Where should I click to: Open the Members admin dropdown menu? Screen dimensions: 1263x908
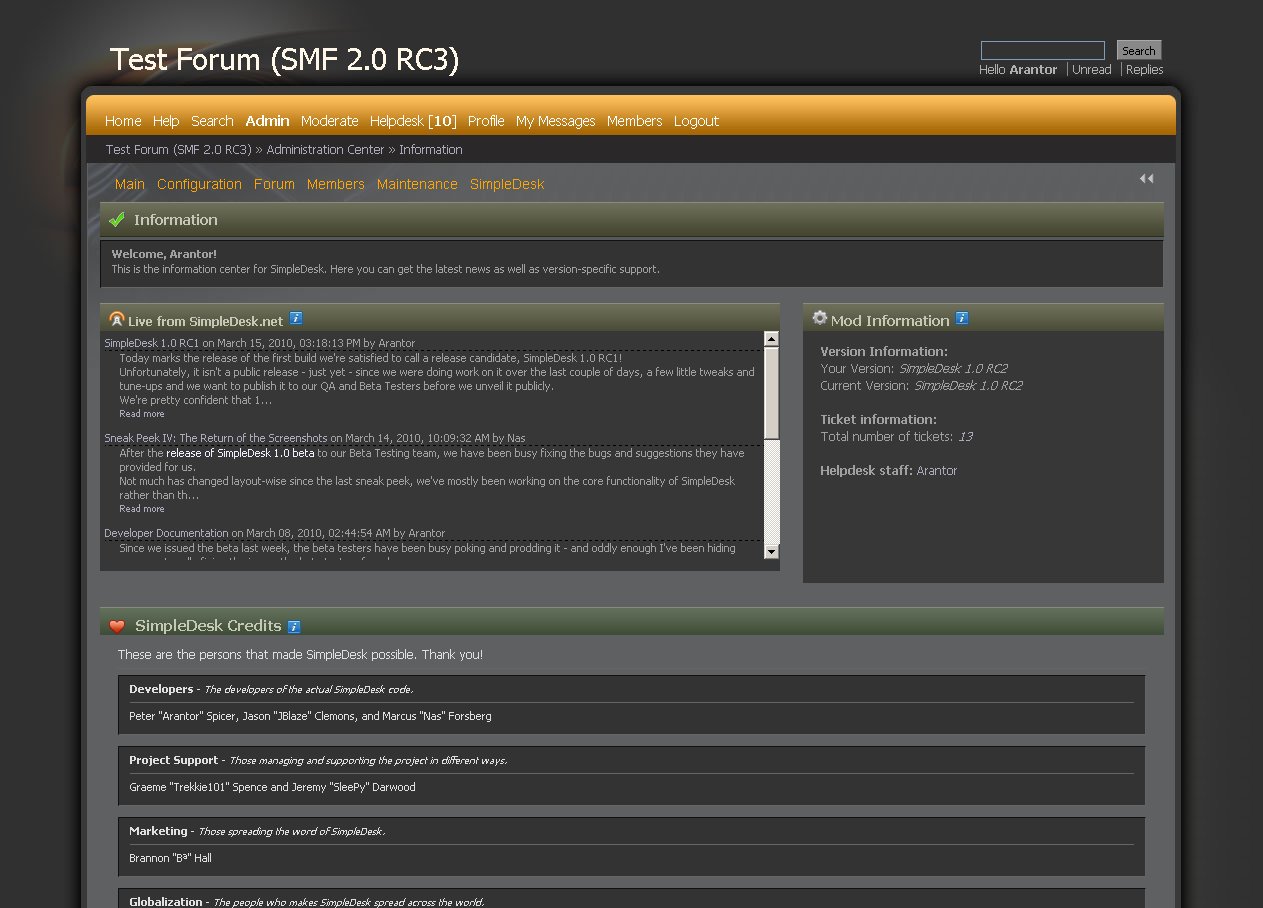(x=336, y=184)
